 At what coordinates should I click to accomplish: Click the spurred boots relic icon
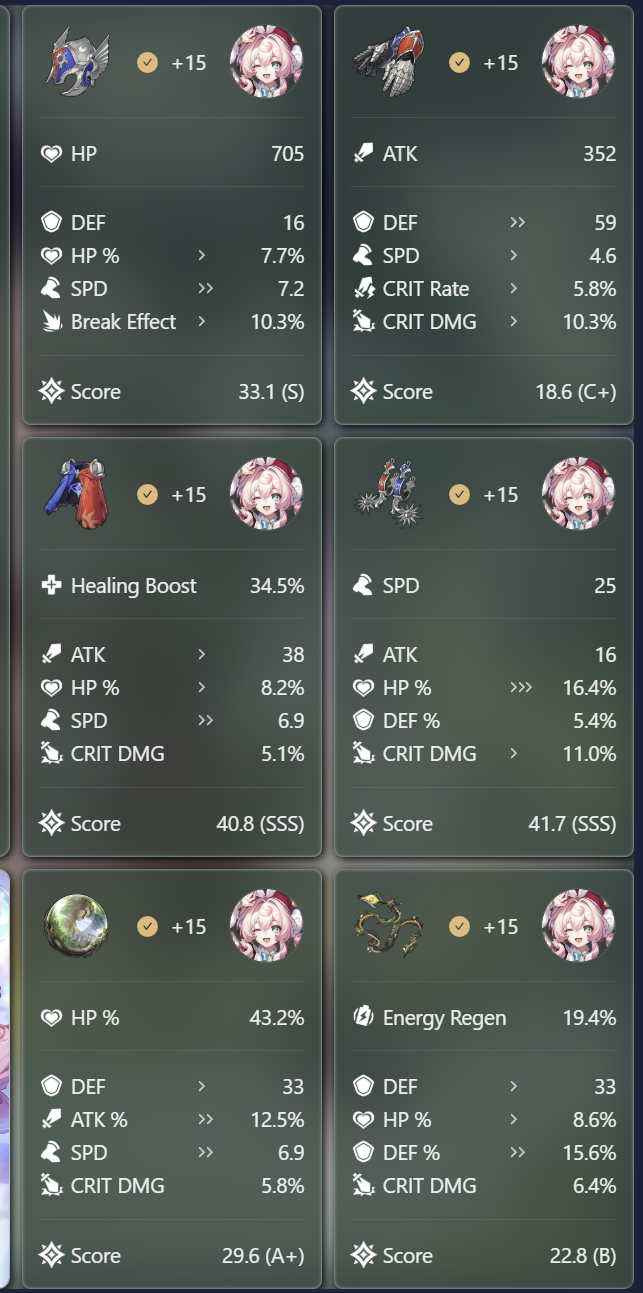coord(388,494)
